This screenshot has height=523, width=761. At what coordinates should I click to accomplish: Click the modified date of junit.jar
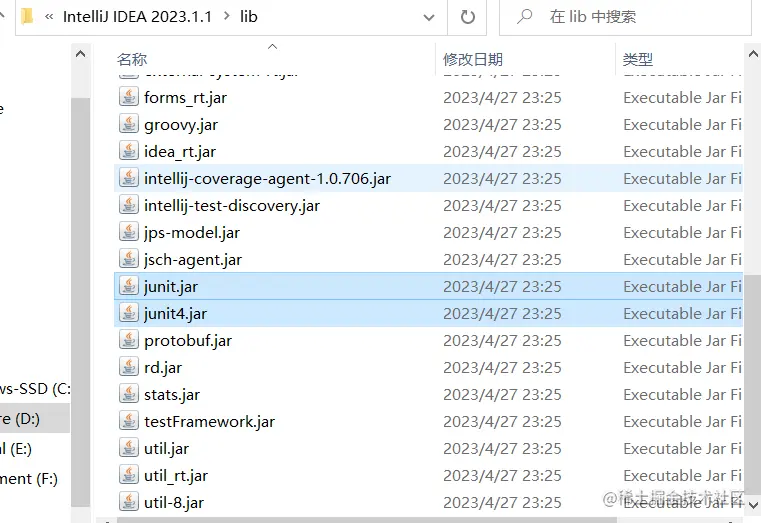click(x=502, y=287)
